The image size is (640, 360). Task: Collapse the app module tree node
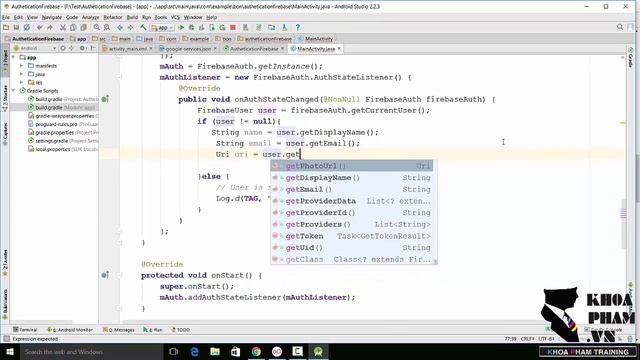pos(14,58)
